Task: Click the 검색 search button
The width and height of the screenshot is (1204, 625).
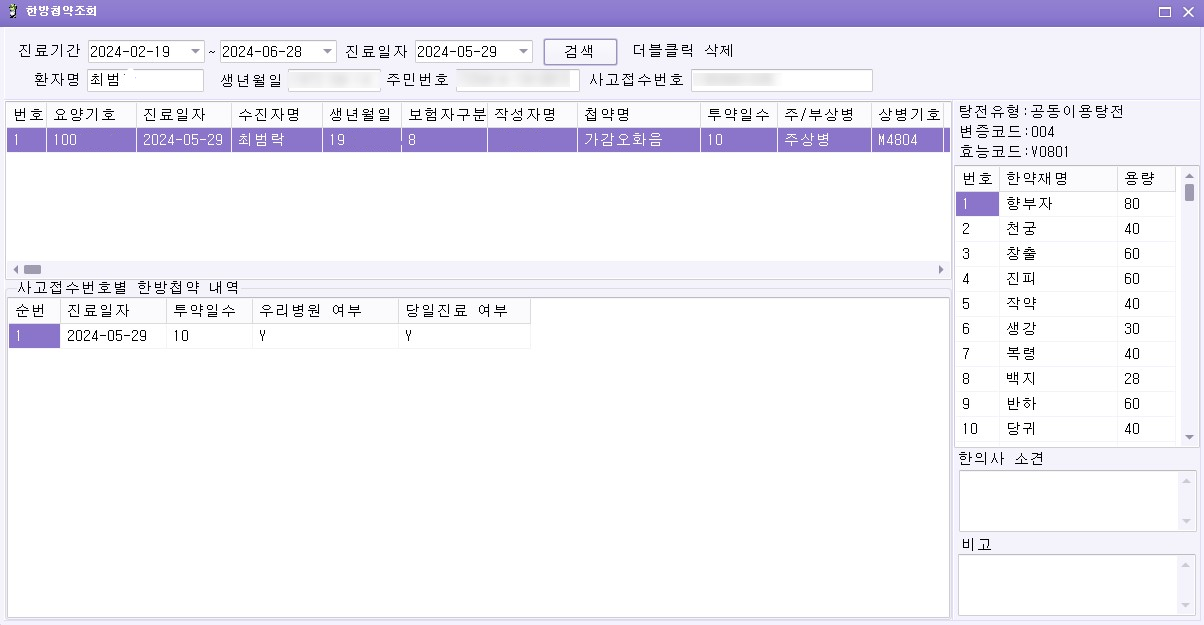Action: [580, 52]
